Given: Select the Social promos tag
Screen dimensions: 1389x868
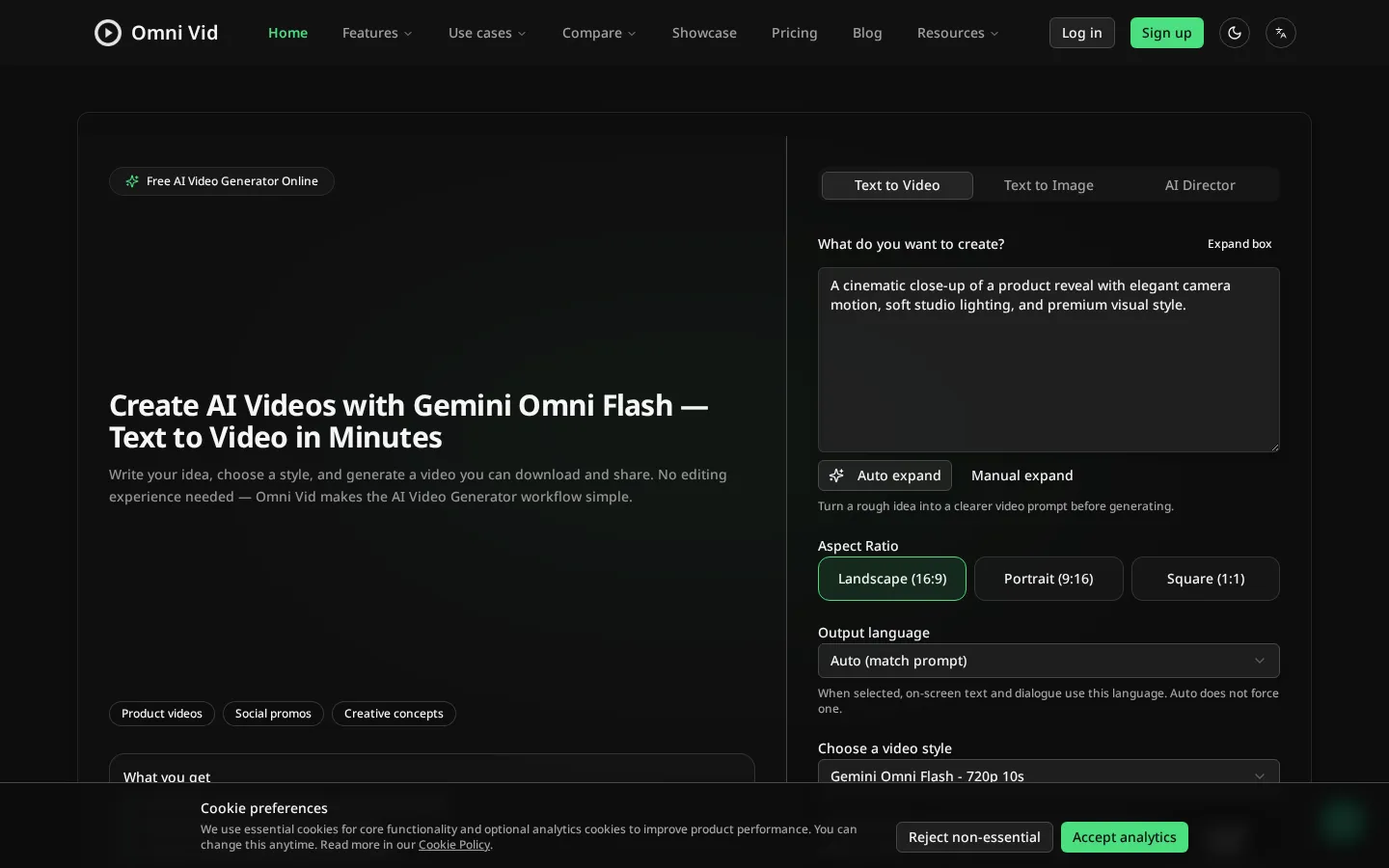Looking at the screenshot, I should [273, 714].
